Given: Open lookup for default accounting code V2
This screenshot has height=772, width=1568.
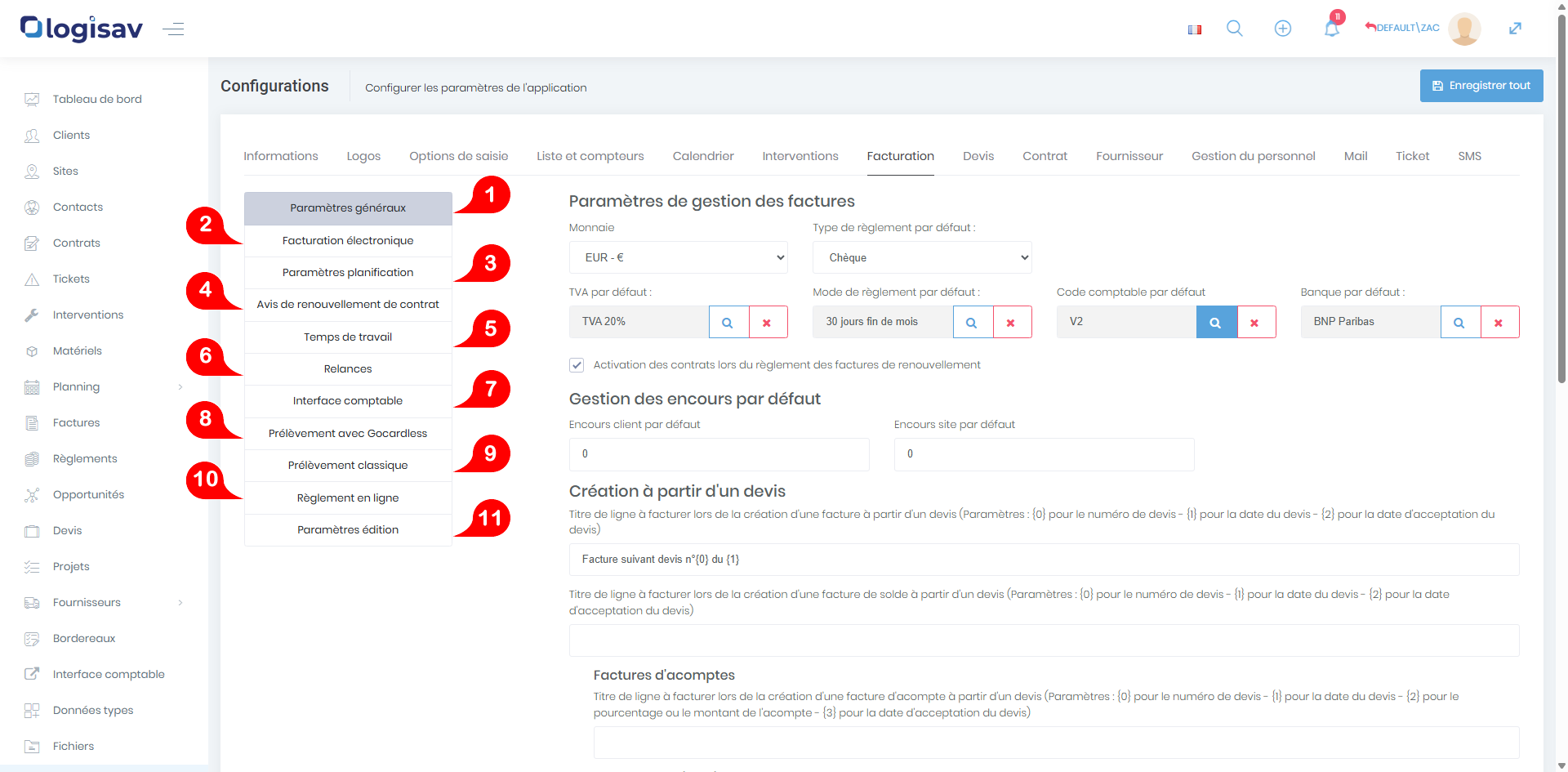Looking at the screenshot, I should click(x=1216, y=322).
